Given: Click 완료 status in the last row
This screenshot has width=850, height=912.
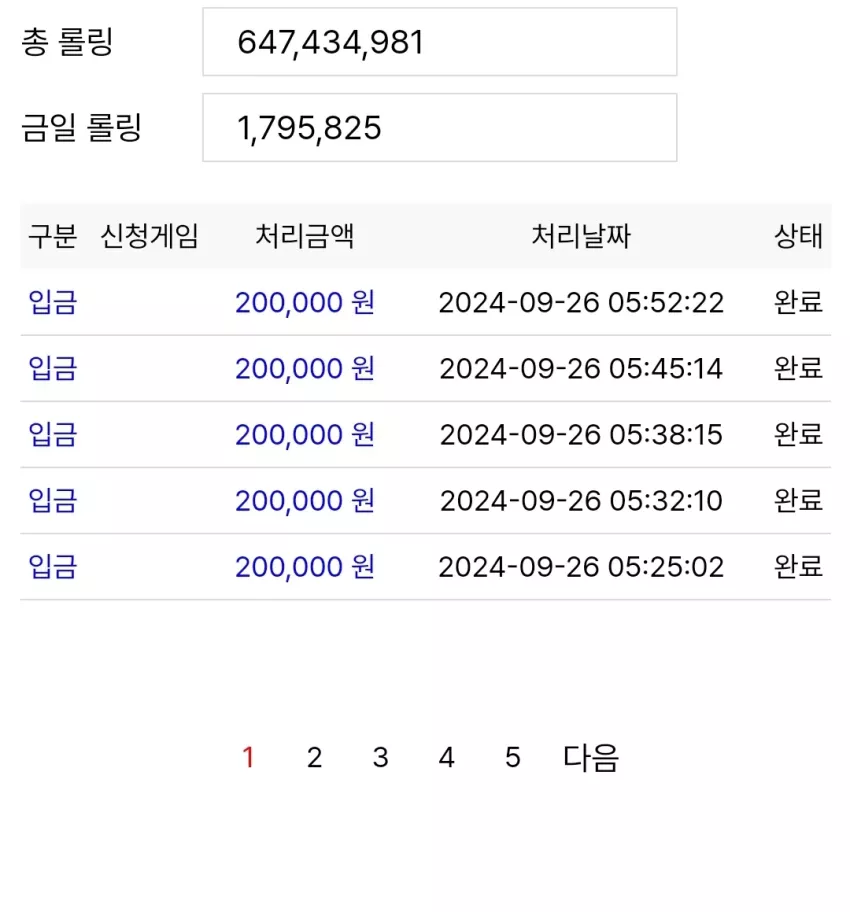Looking at the screenshot, I should click(798, 567).
